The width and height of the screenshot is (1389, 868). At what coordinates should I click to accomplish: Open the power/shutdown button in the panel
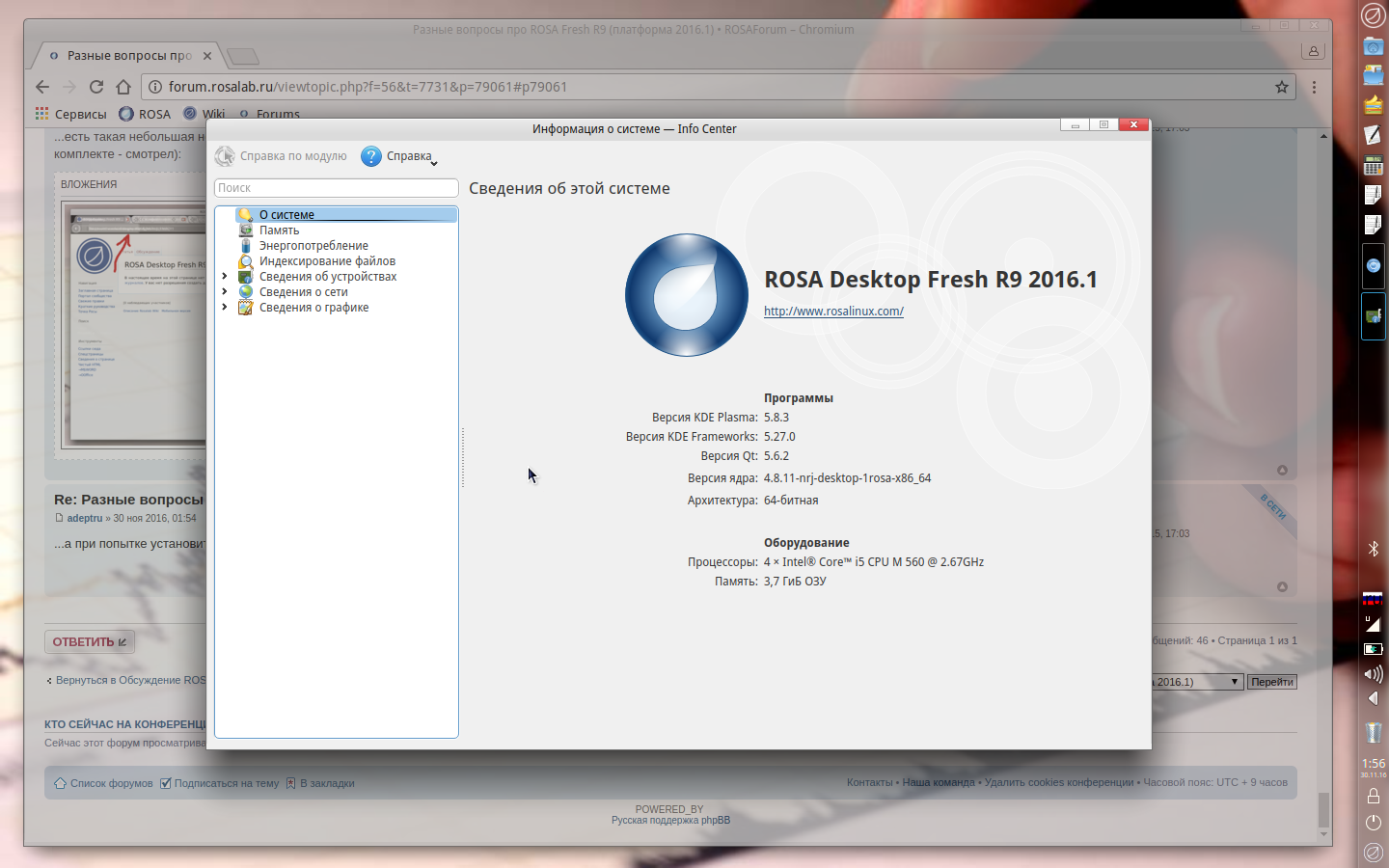click(1374, 823)
